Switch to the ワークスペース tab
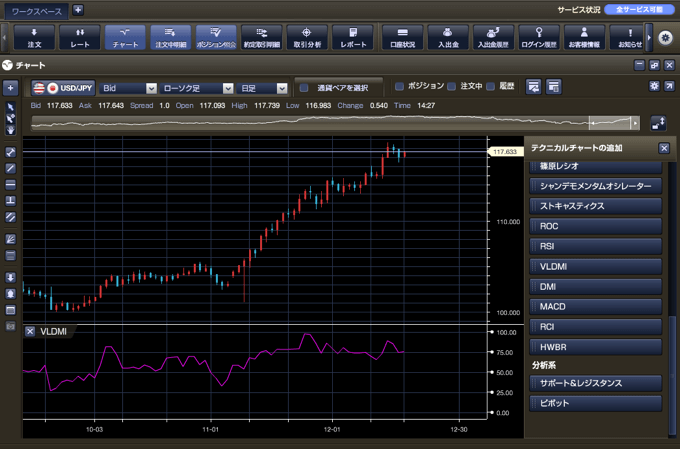680x449 pixels. click(x=37, y=11)
